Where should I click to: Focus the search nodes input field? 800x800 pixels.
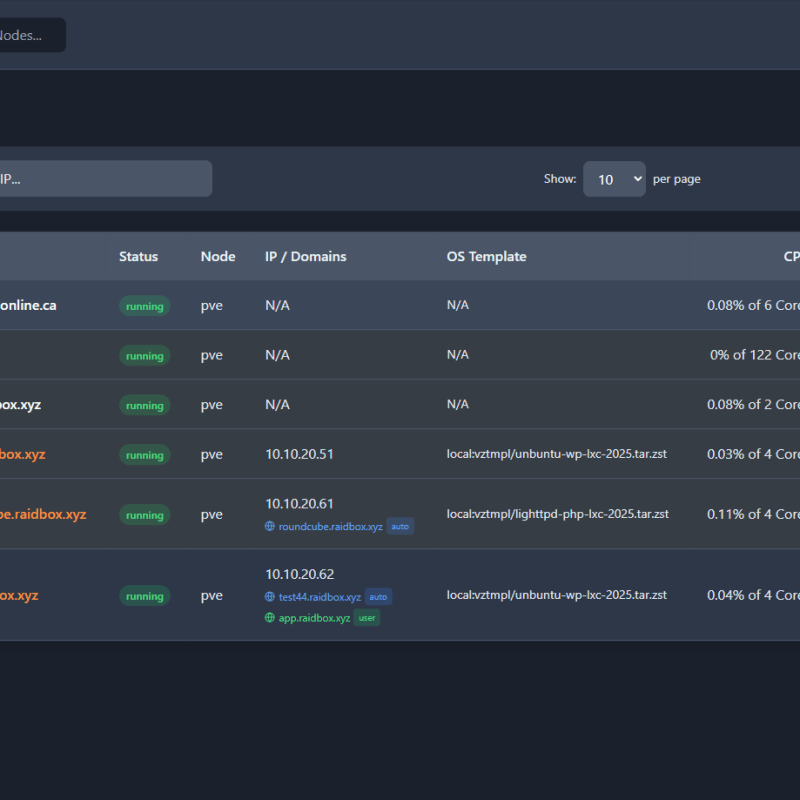pos(30,35)
